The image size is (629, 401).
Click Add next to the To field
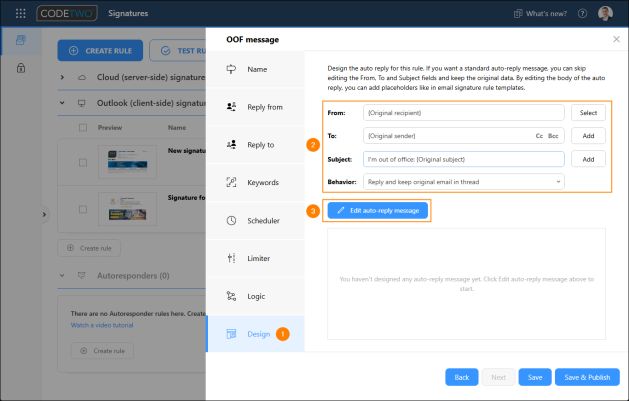(x=588, y=136)
